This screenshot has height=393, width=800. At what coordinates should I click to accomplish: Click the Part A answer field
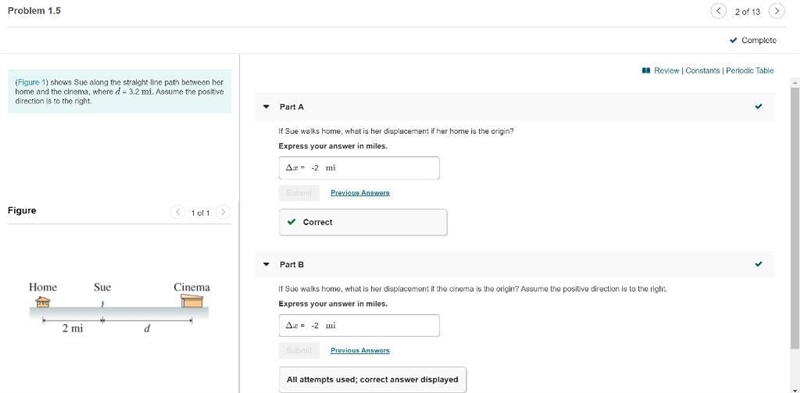tap(359, 168)
